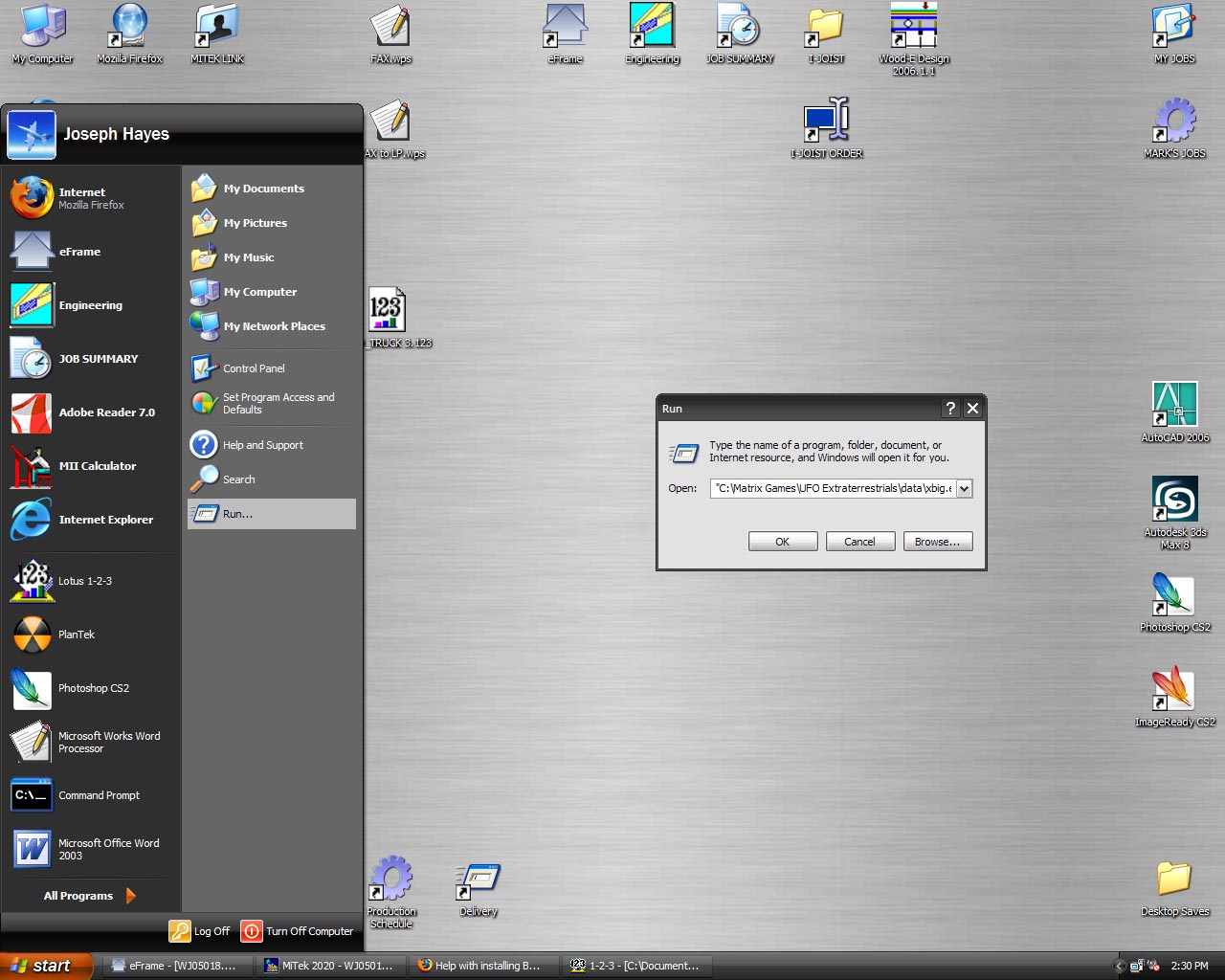
Task: Open Desktop Saves folder
Action: (1174, 886)
